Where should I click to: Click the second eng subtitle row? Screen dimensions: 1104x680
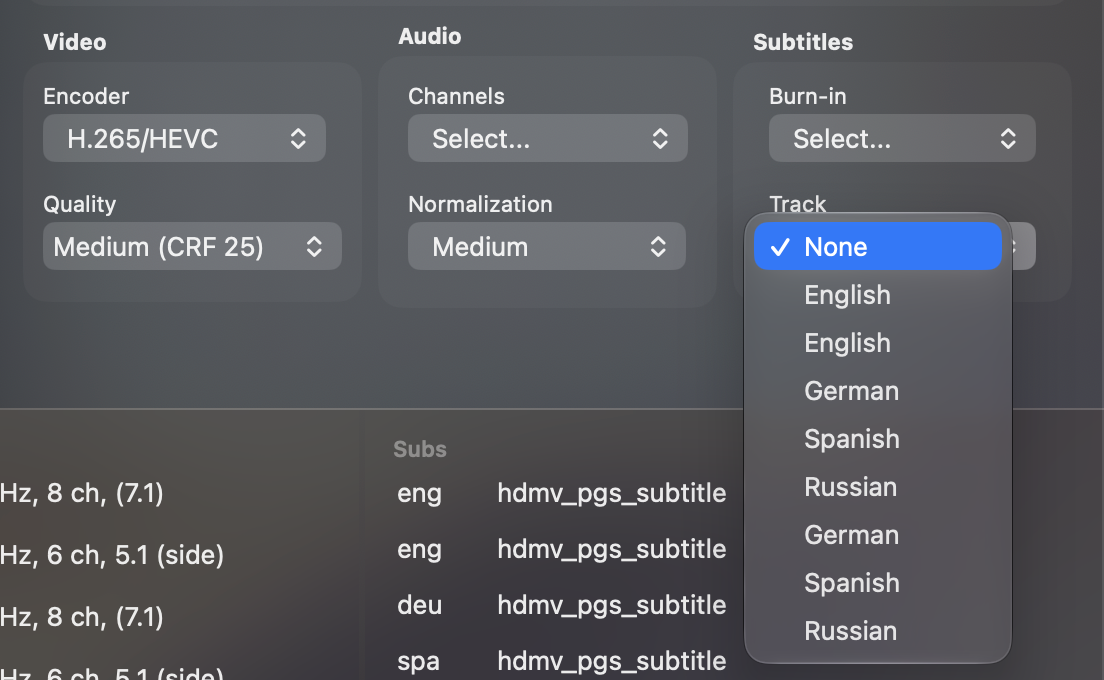(561, 549)
